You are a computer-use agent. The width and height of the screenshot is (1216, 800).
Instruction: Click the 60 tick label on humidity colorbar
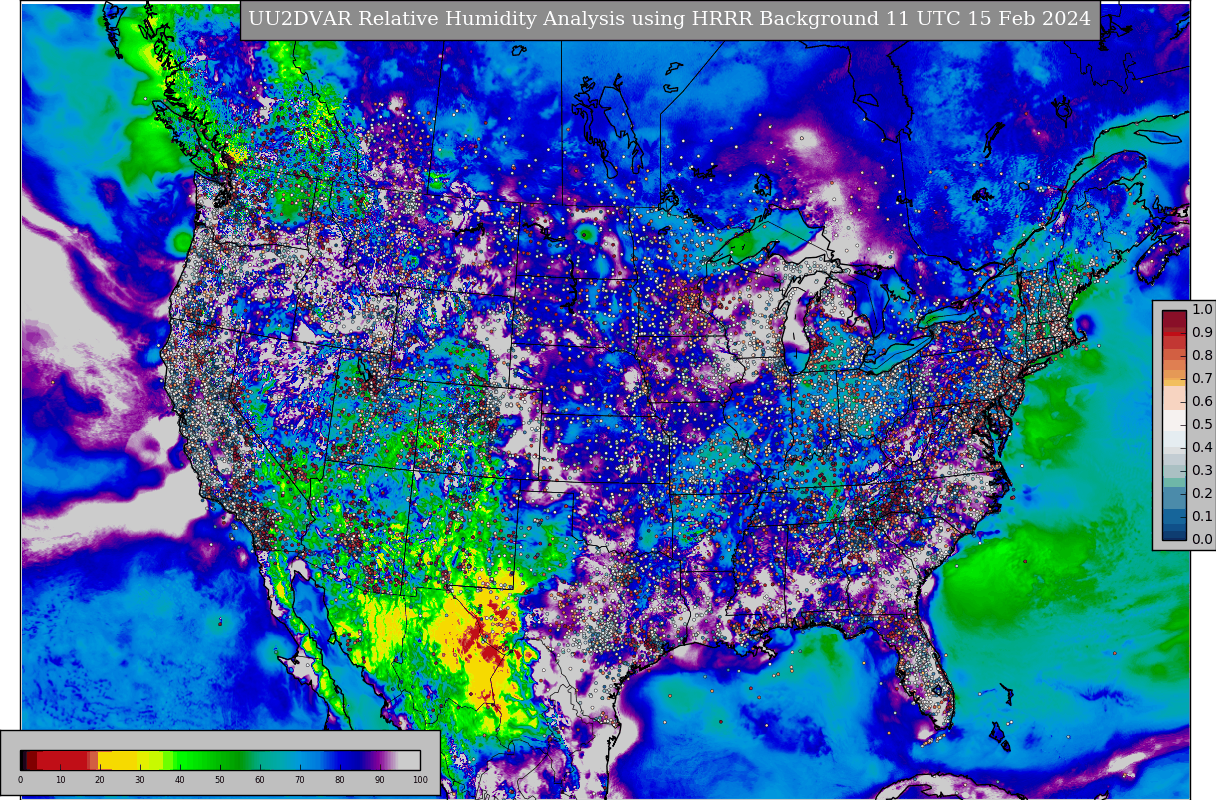[x=260, y=780]
